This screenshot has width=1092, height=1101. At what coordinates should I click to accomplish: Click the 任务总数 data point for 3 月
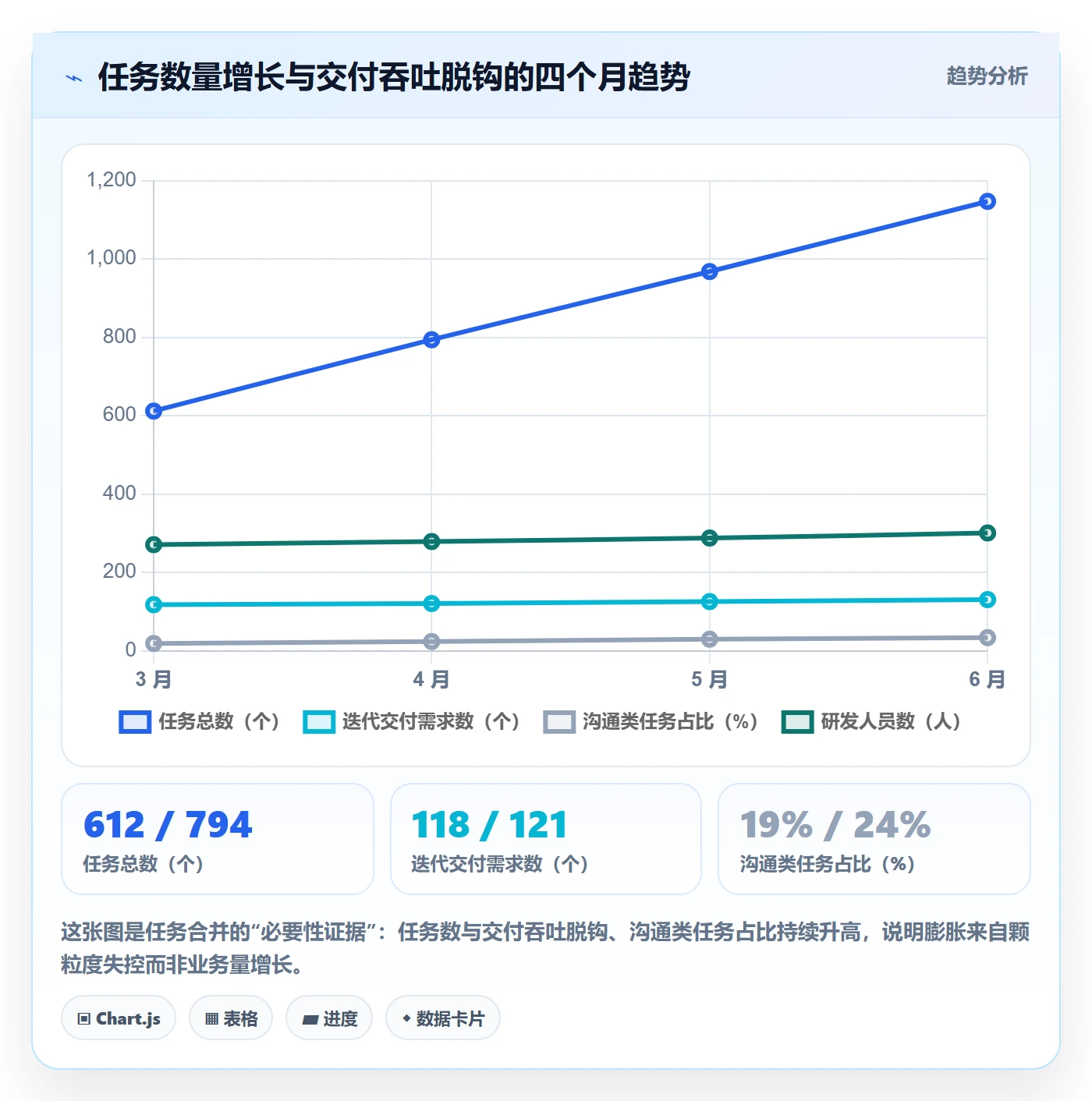154,411
